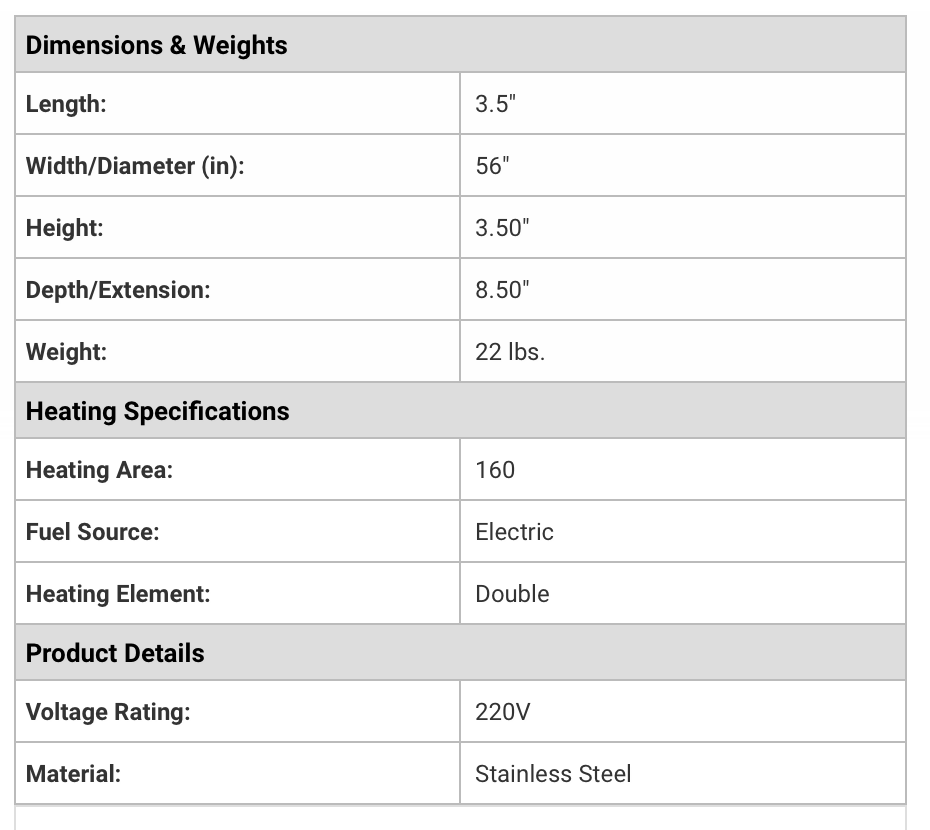Click the 220V voltage value
This screenshot has width=930, height=830.
coord(502,712)
